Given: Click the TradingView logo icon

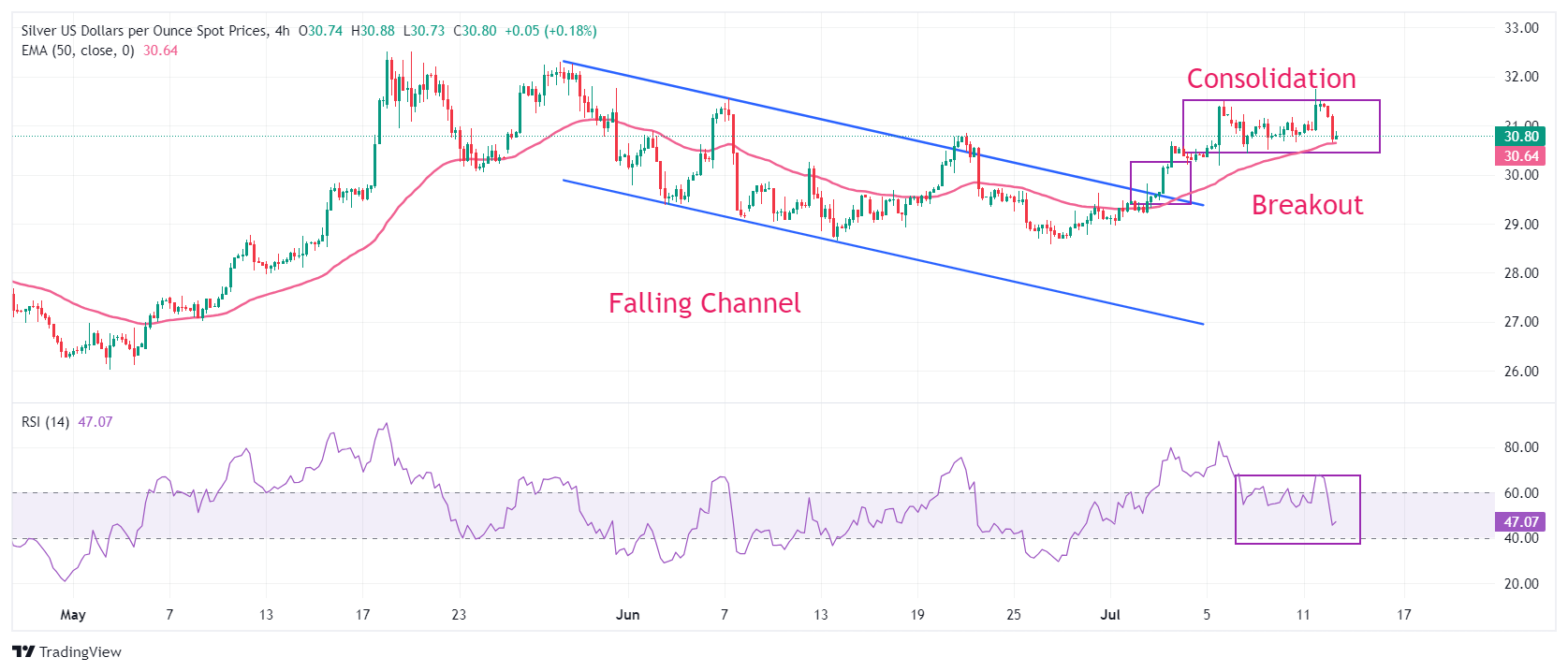Looking at the screenshot, I should [23, 652].
